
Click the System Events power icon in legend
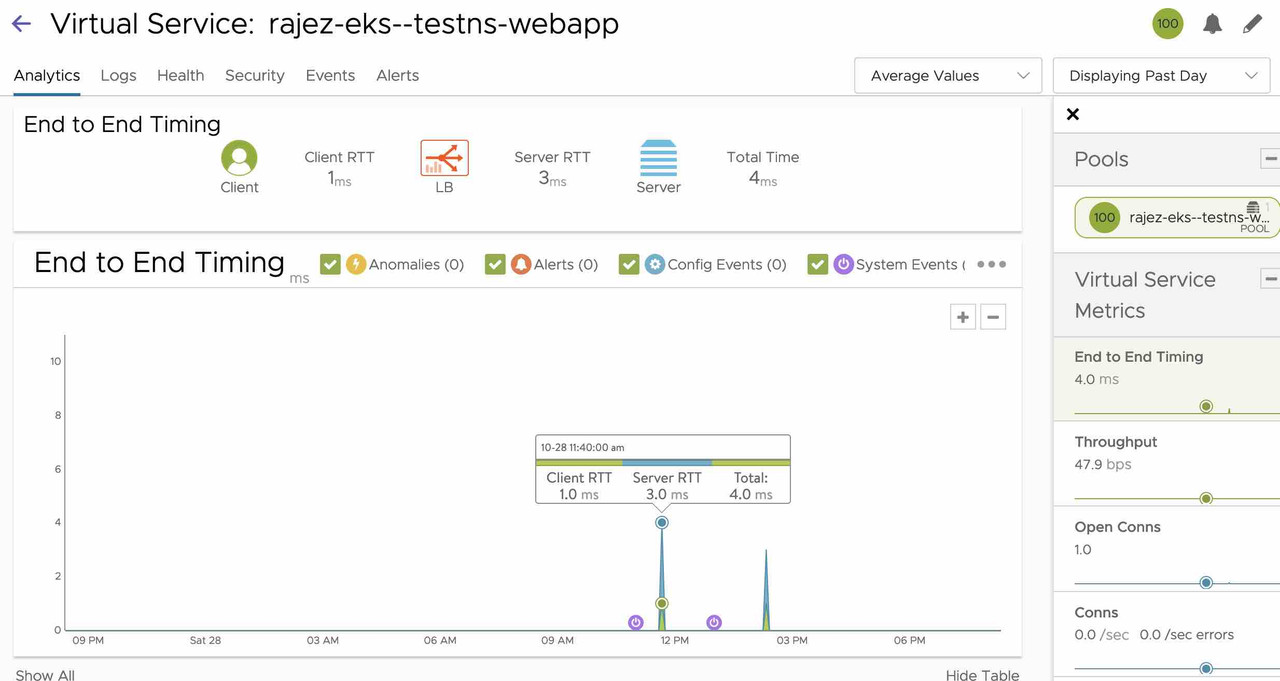[843, 264]
